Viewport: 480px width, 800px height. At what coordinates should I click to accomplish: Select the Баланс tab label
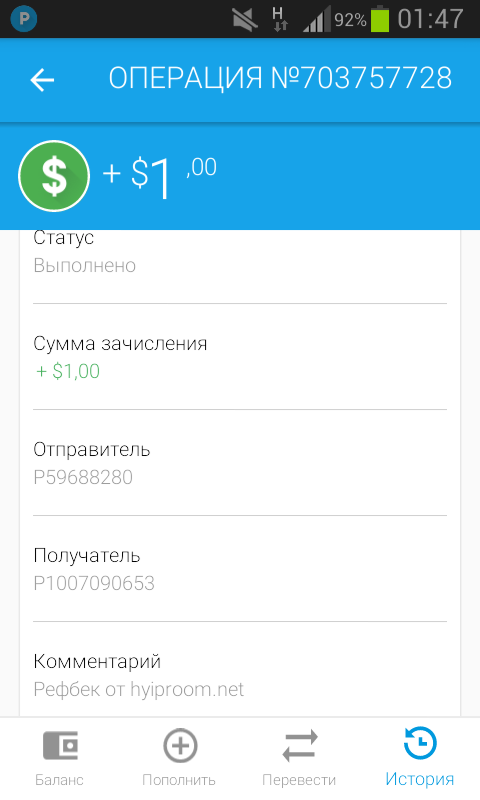(x=59, y=780)
